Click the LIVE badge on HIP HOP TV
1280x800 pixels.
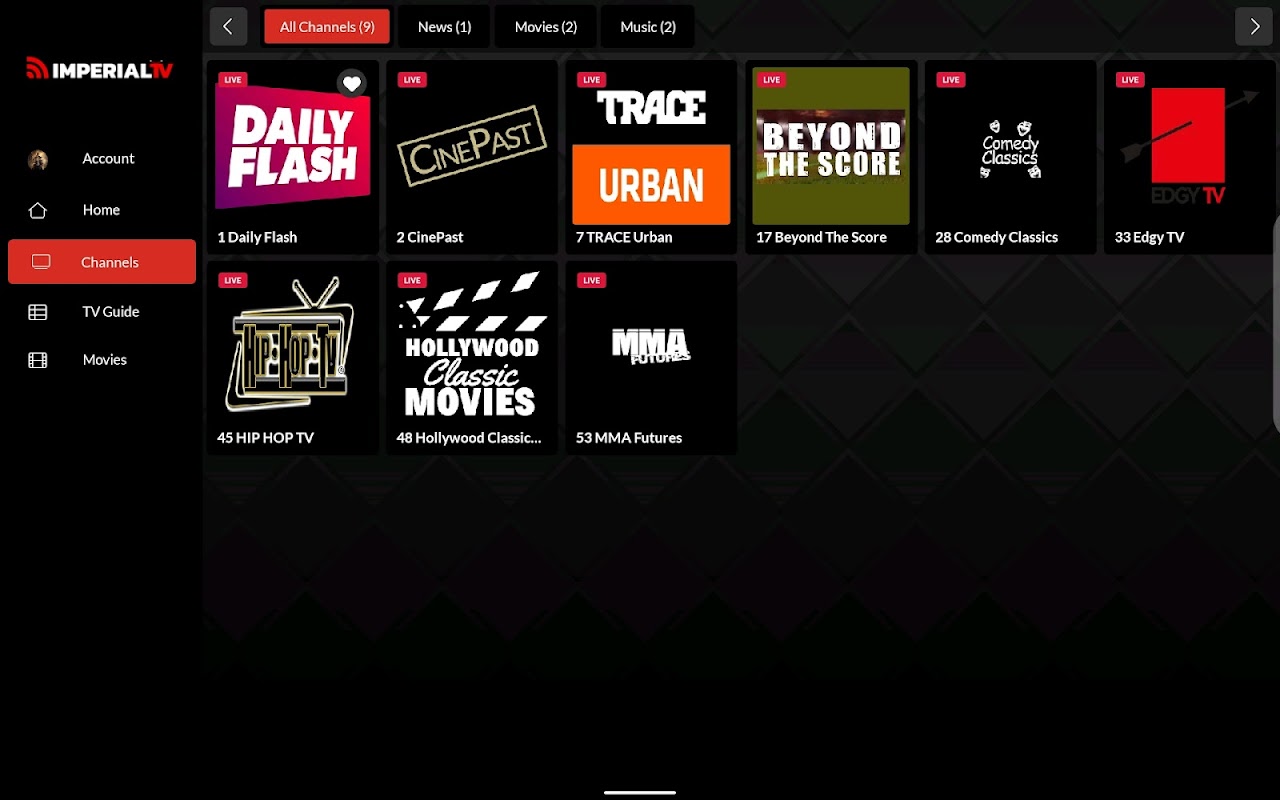(x=233, y=280)
